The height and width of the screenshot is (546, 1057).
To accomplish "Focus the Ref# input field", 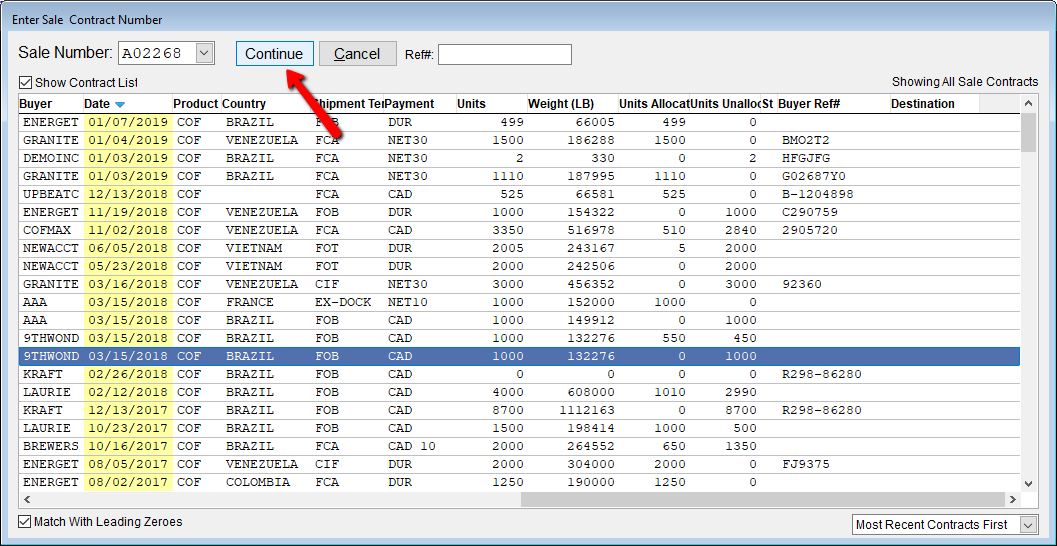I will pos(505,54).
